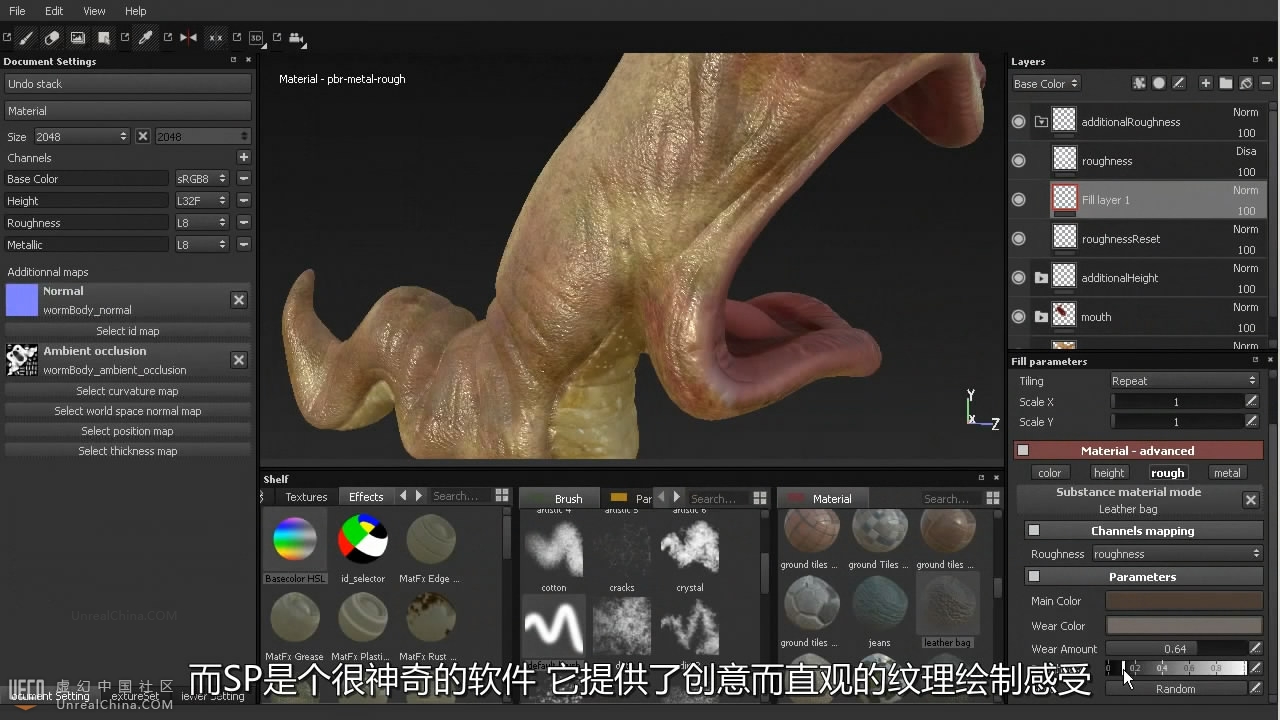Screen dimensions: 1280x720
Task: Open the Edit menu
Action: (x=54, y=11)
